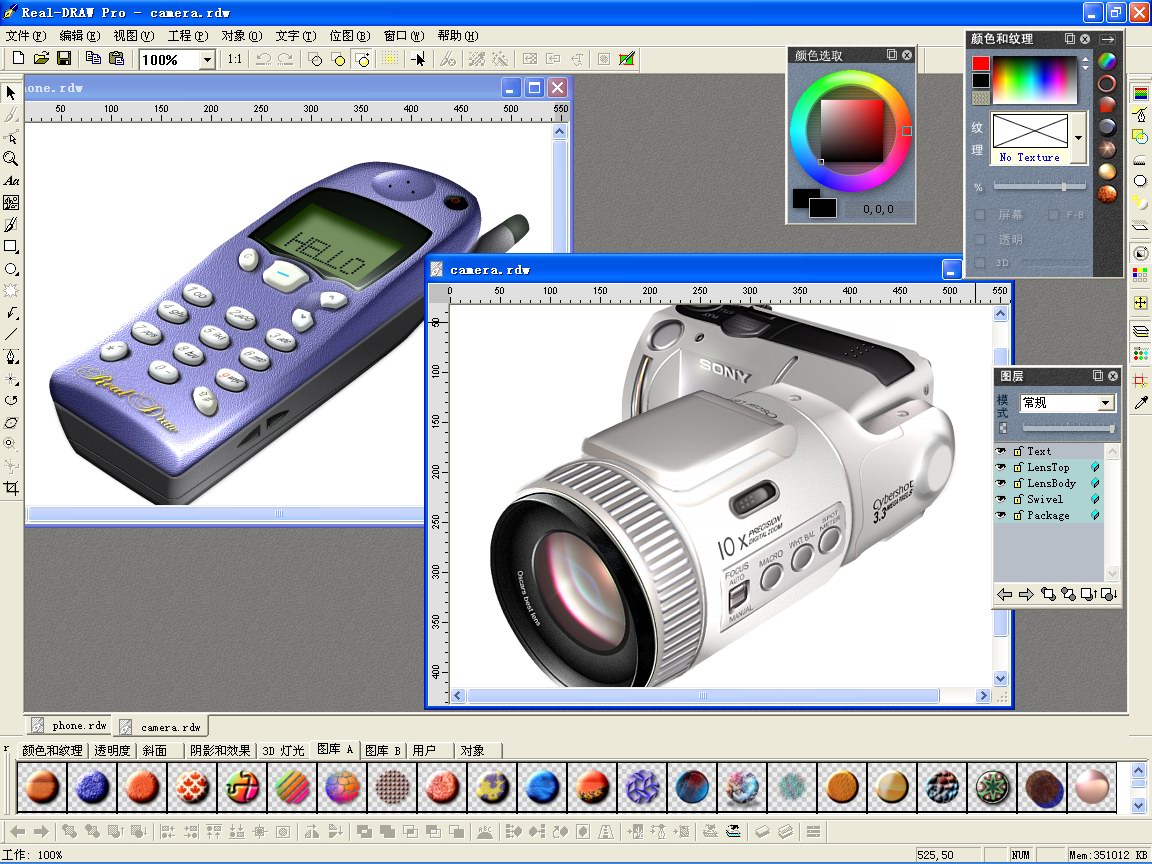1152x864 pixels.
Task: Switch to the 透明度 tab
Action: click(112, 750)
